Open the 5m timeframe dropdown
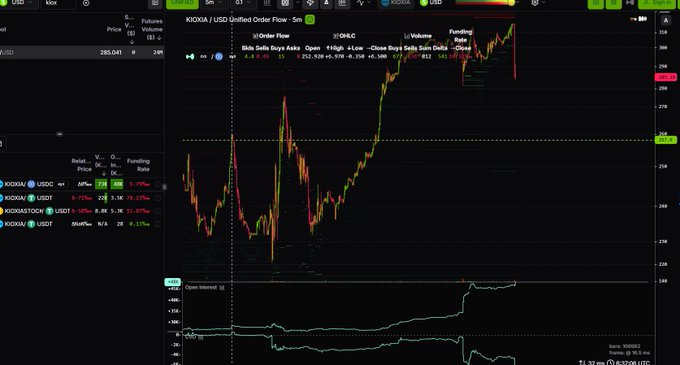Screen dimensions: 680x365 (213, 3)
